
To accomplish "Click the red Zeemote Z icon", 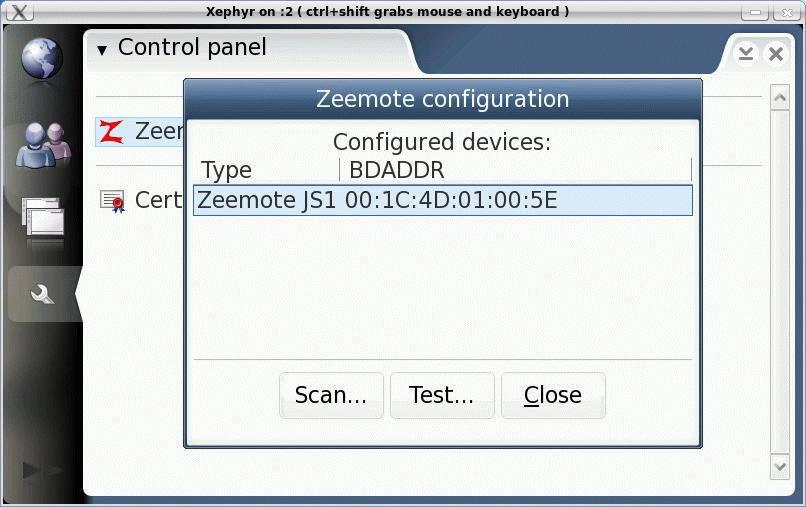I will pos(112,132).
